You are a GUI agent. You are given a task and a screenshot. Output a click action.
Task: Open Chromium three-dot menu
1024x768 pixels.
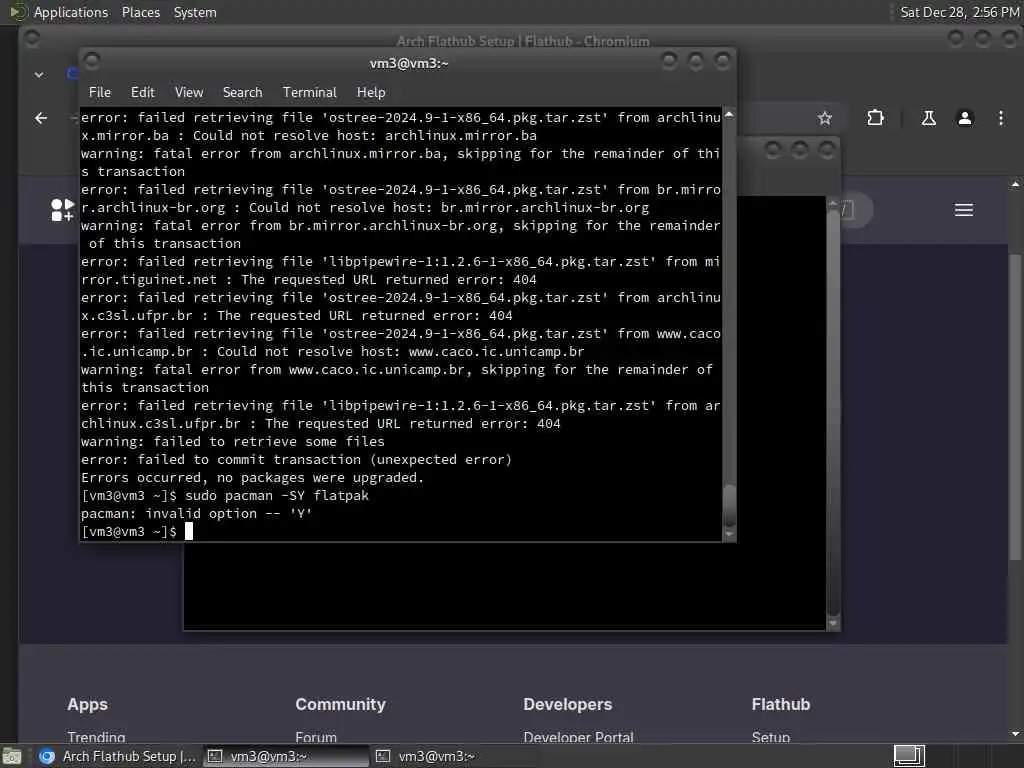click(x=1000, y=118)
